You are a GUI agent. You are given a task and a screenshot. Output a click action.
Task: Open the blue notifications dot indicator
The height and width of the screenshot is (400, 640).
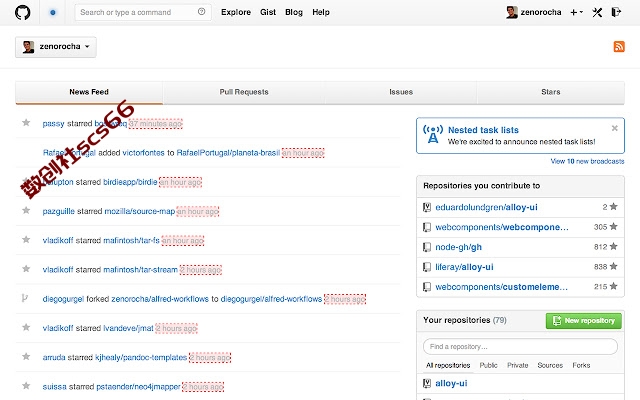(53, 13)
